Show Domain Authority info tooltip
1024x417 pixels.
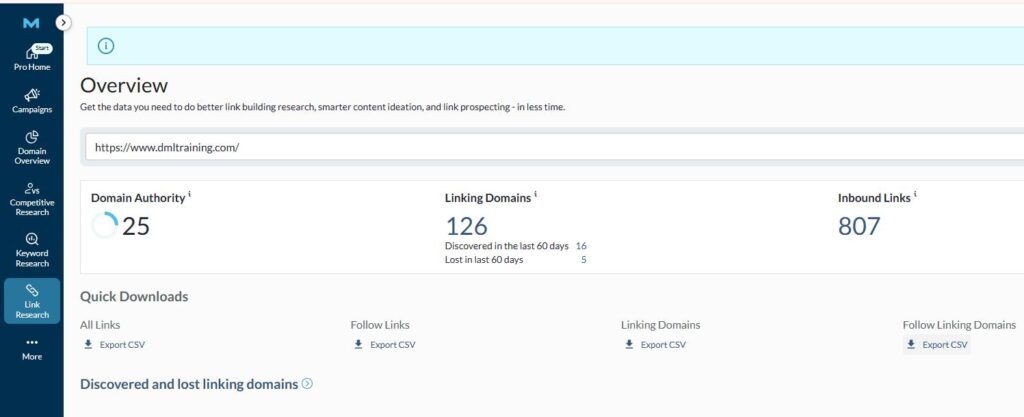tap(190, 195)
